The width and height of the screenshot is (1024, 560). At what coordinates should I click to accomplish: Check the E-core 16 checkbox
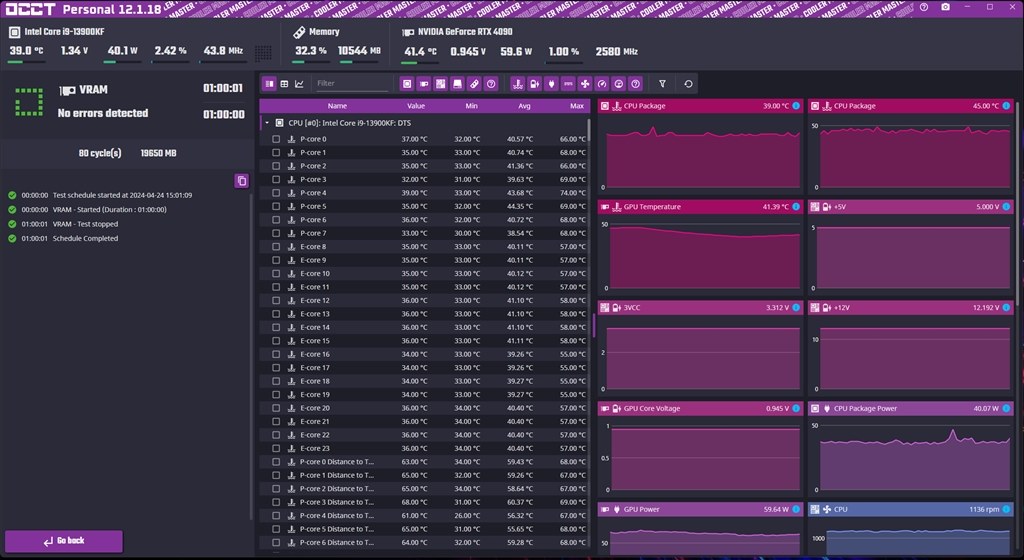point(276,354)
